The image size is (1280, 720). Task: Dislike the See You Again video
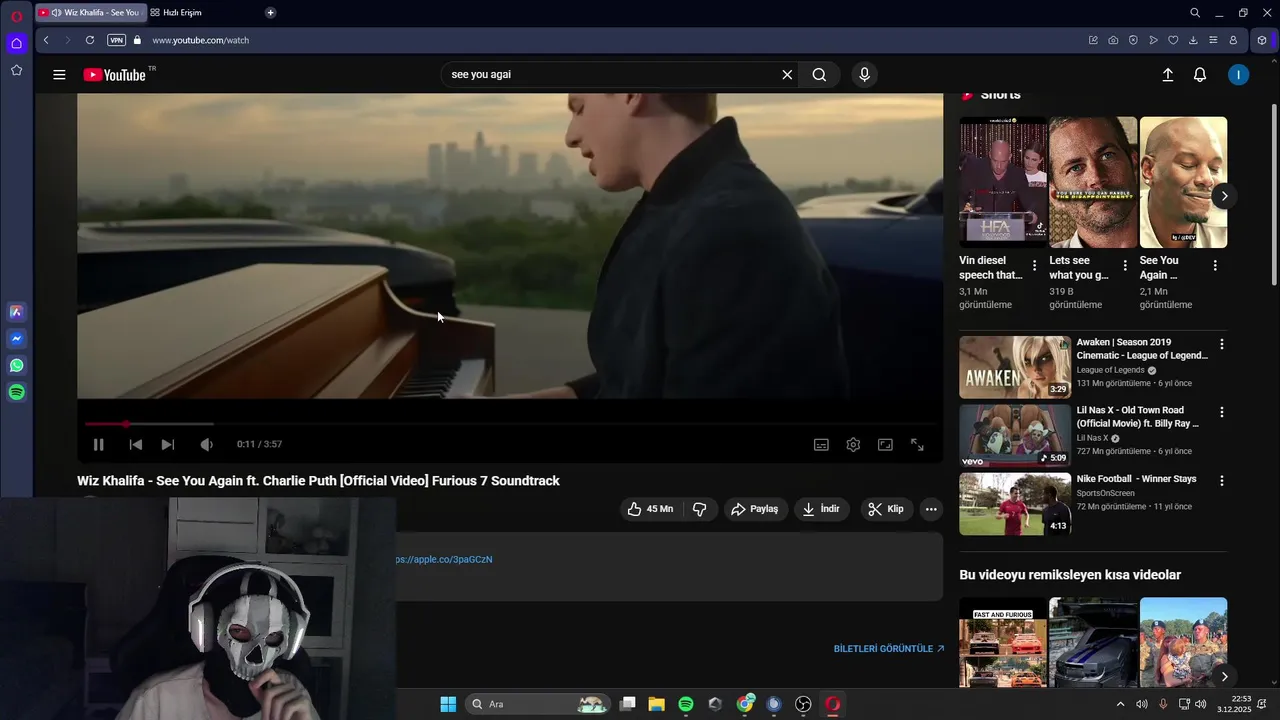tap(700, 509)
